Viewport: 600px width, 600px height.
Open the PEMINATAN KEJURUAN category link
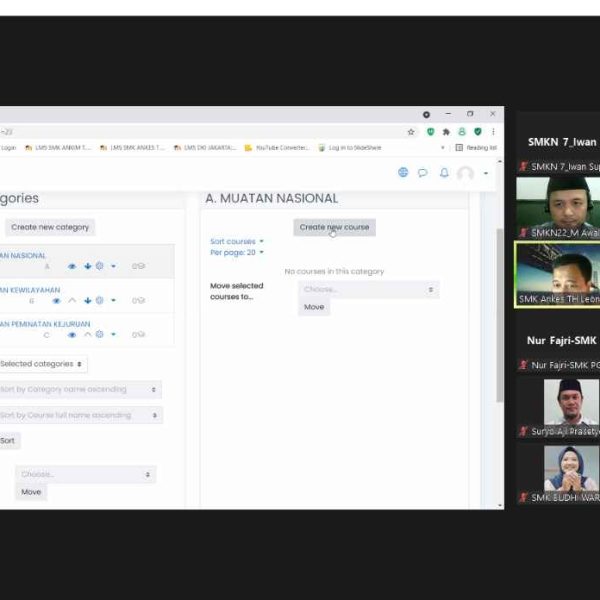[x=45, y=324]
